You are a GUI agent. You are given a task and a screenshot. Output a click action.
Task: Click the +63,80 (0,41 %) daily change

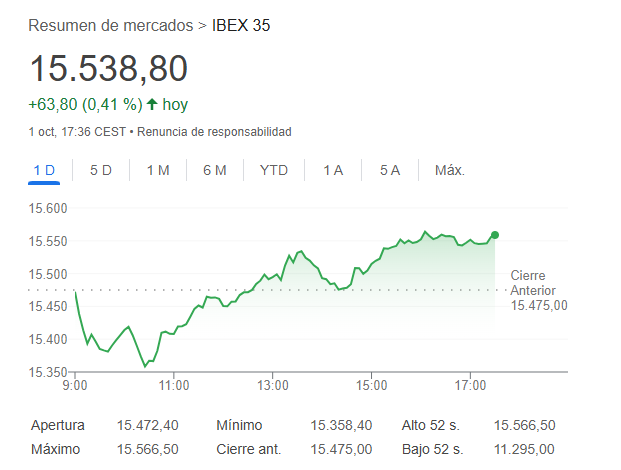[84, 104]
